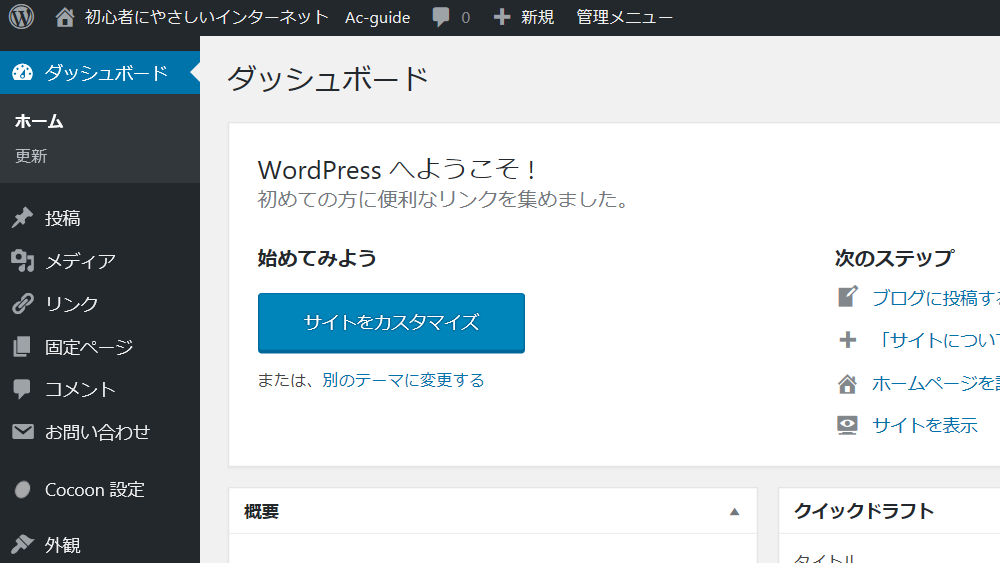Open the コメント menu
This screenshot has height=563, width=1000.
point(81,389)
